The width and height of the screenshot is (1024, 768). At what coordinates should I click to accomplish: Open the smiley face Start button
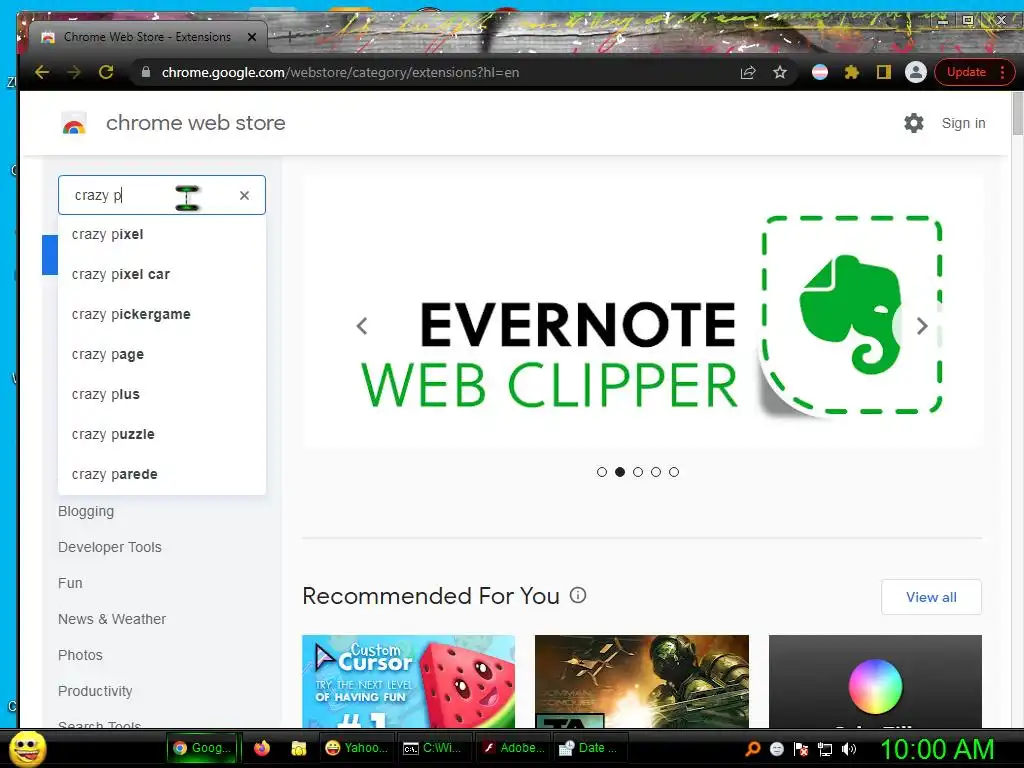(x=28, y=748)
